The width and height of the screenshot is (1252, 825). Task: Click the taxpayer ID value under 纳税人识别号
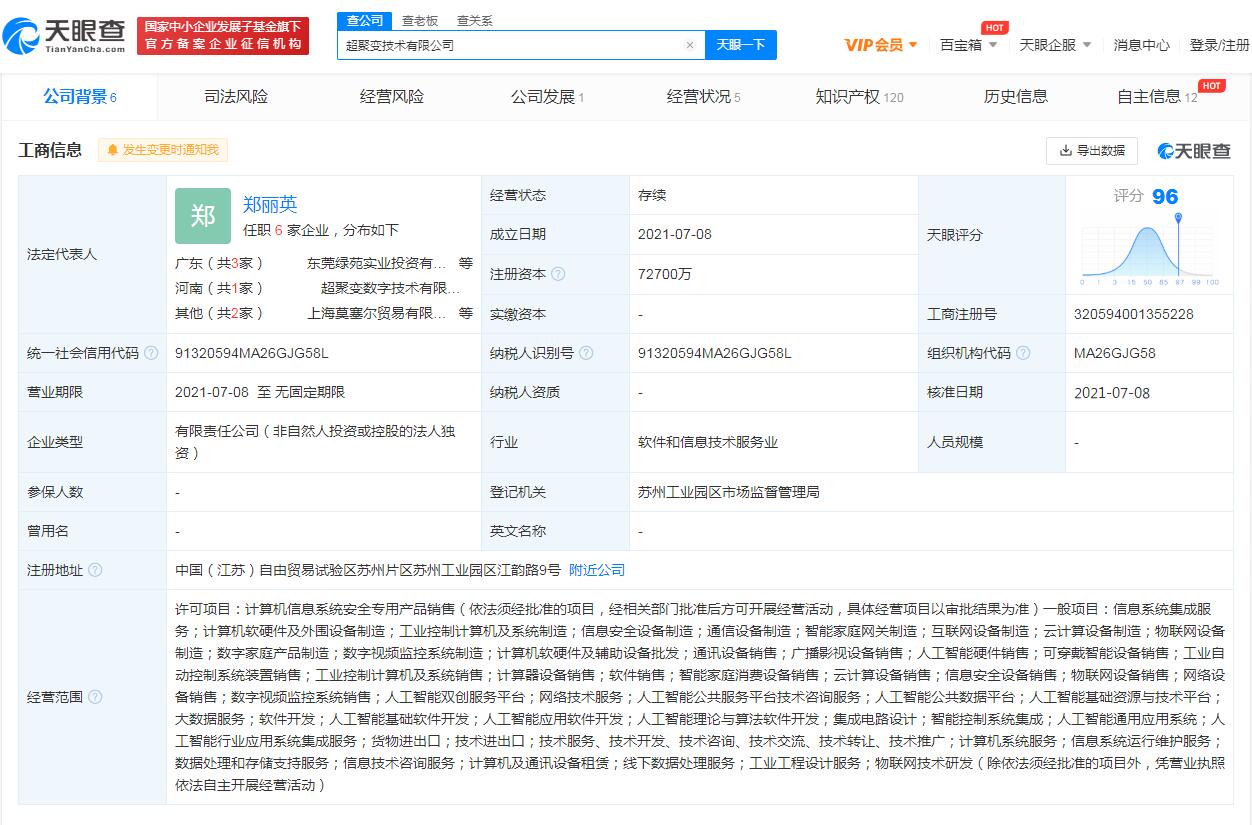coord(715,353)
